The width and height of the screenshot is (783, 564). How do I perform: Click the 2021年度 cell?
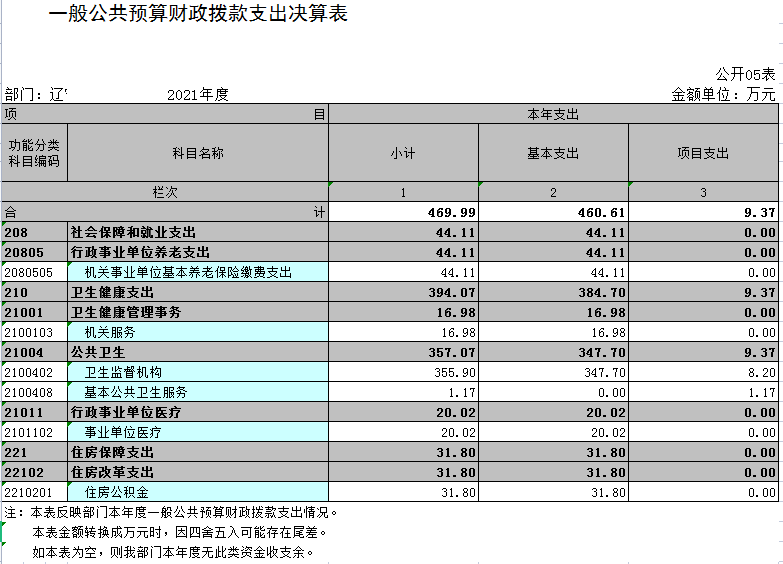(198, 94)
